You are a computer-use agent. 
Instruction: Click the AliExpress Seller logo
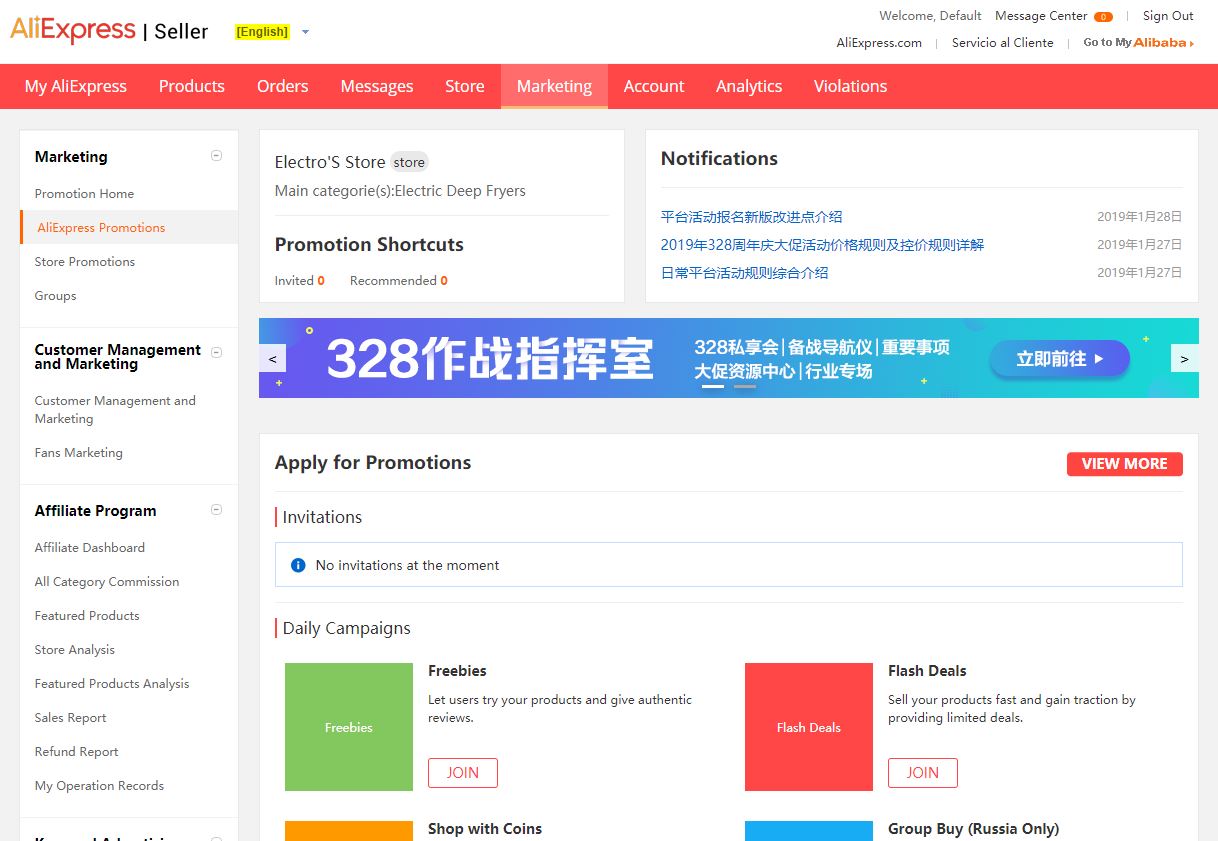[109, 31]
